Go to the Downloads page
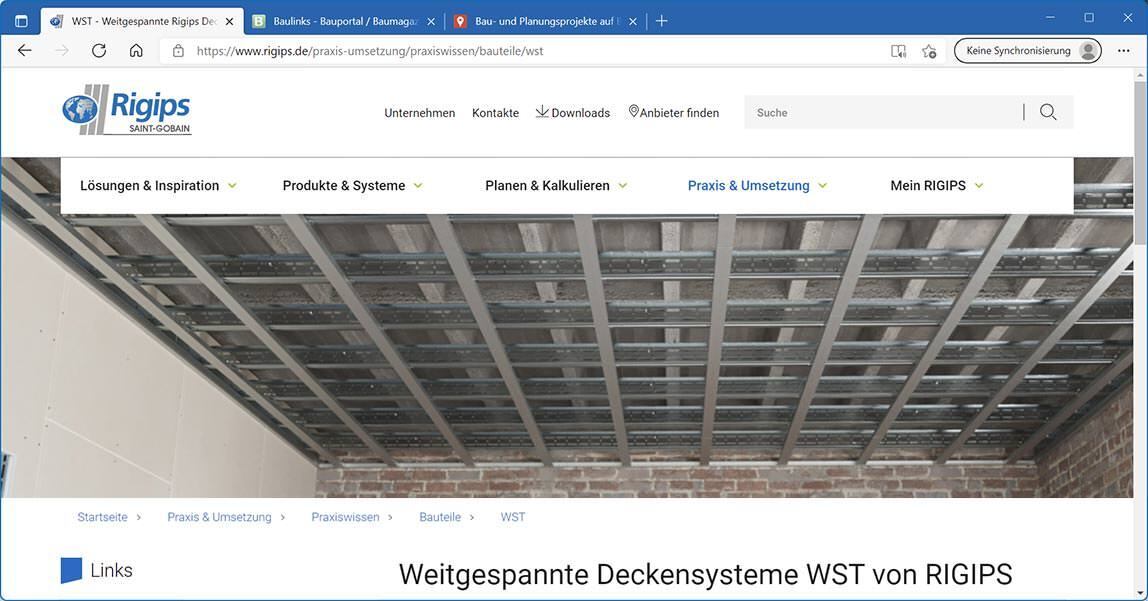Image resolution: width=1148 pixels, height=601 pixels. [573, 112]
